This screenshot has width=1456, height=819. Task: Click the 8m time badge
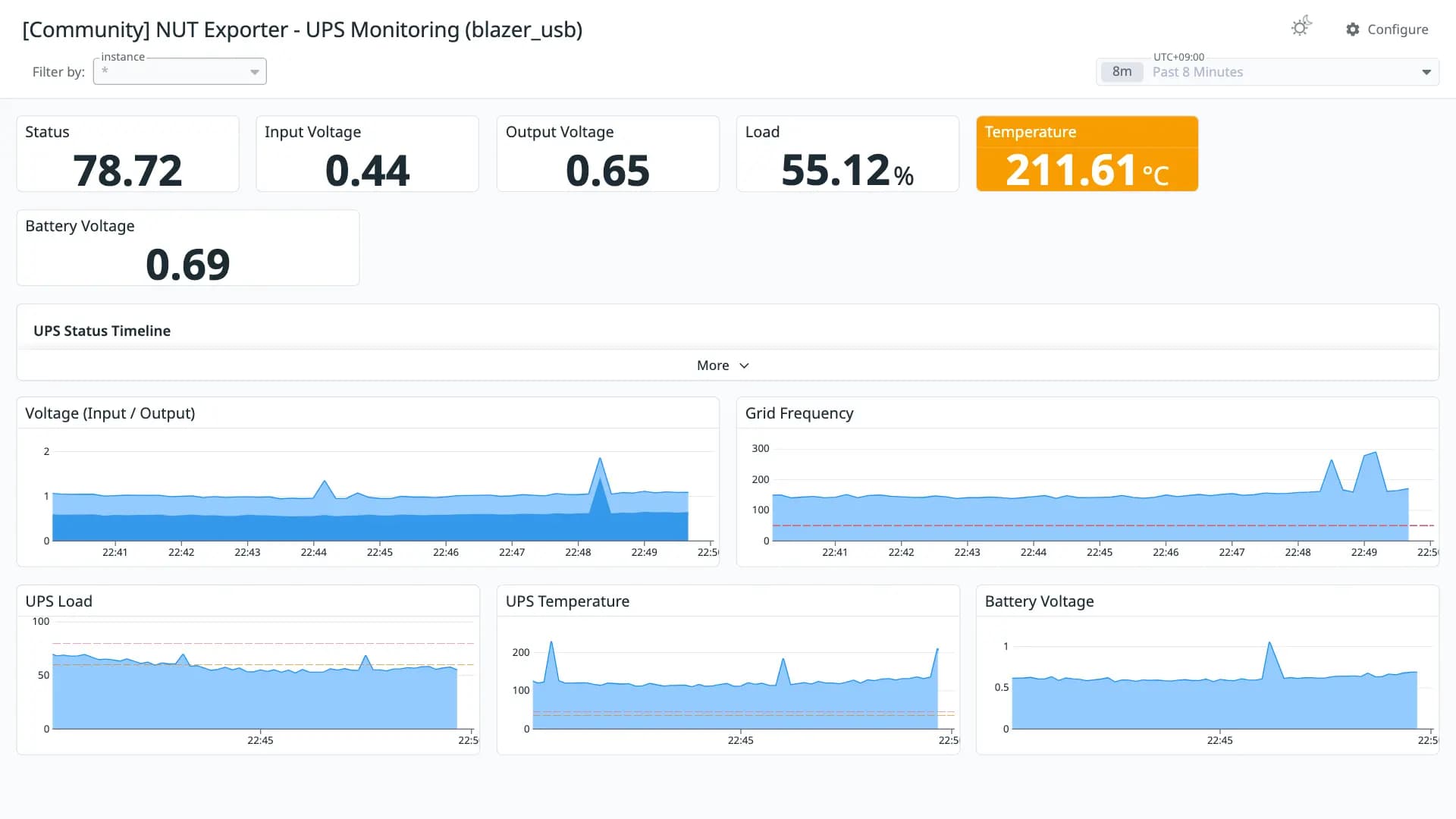[1122, 72]
